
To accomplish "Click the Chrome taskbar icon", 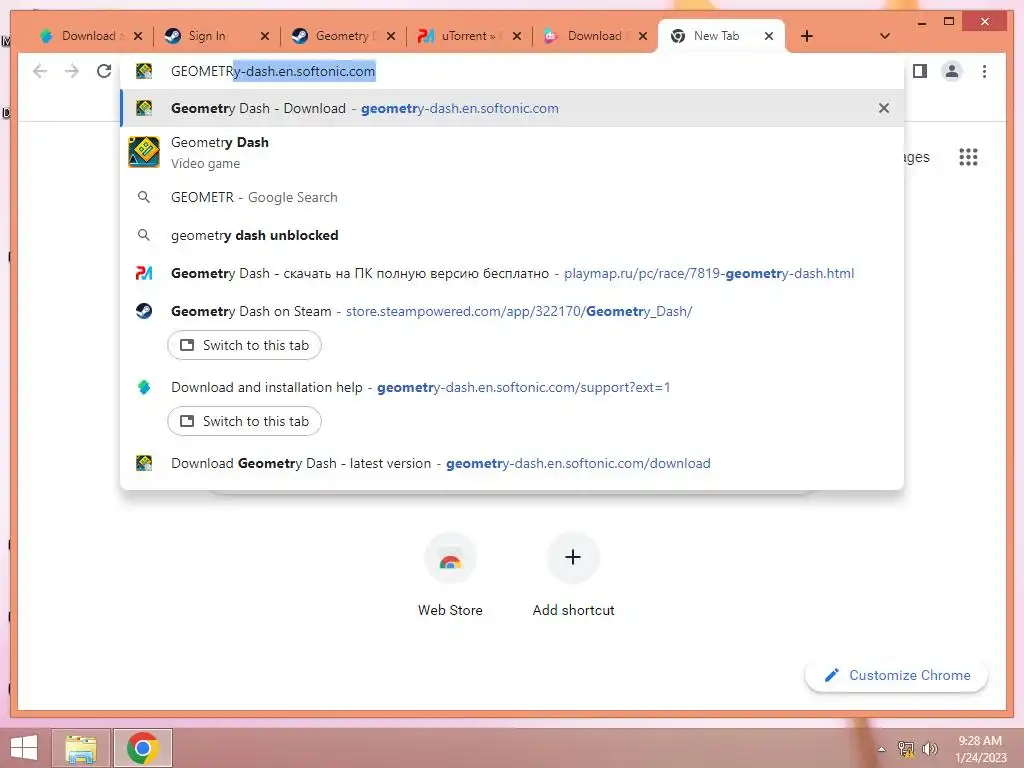I will (x=143, y=748).
